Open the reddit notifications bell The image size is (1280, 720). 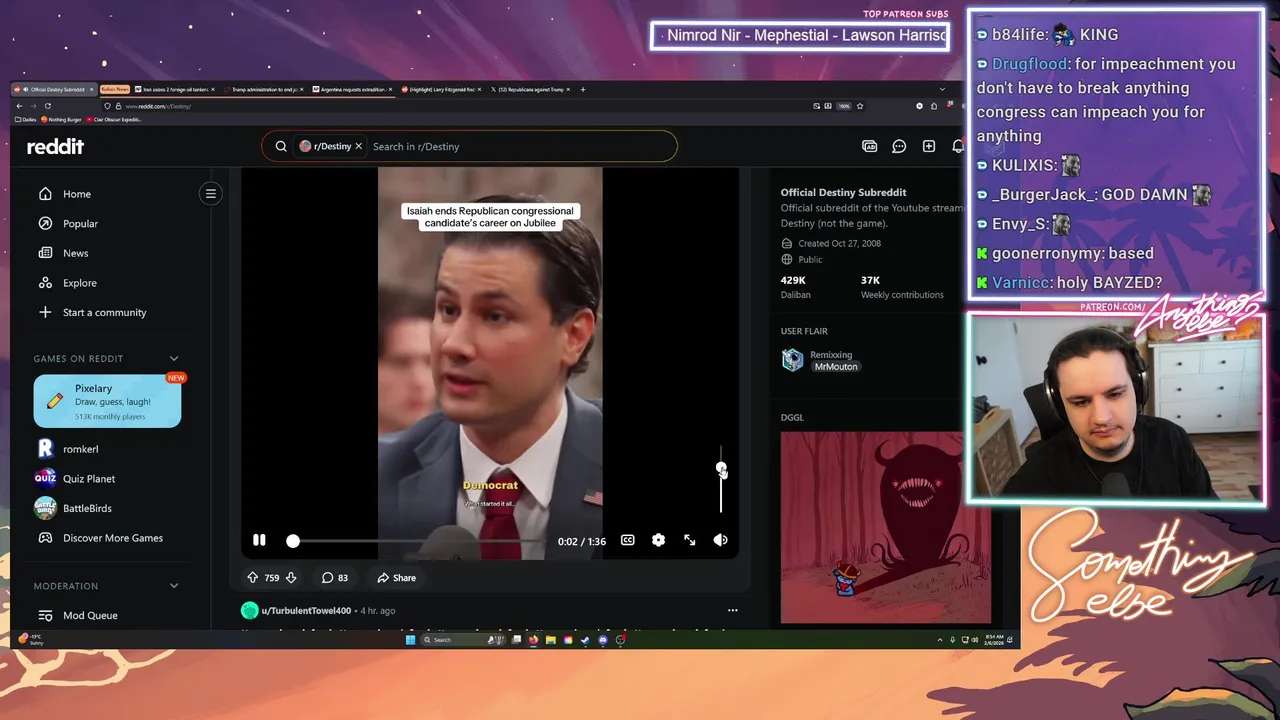958,146
